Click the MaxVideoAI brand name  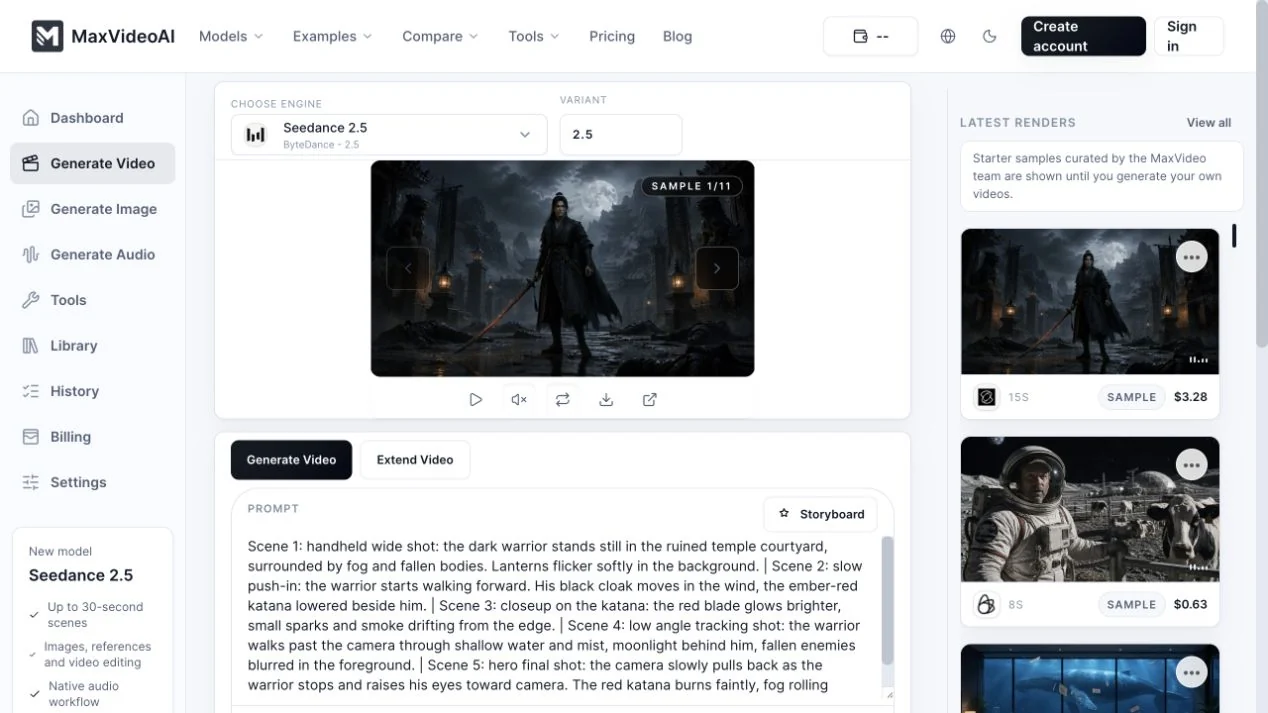point(123,37)
